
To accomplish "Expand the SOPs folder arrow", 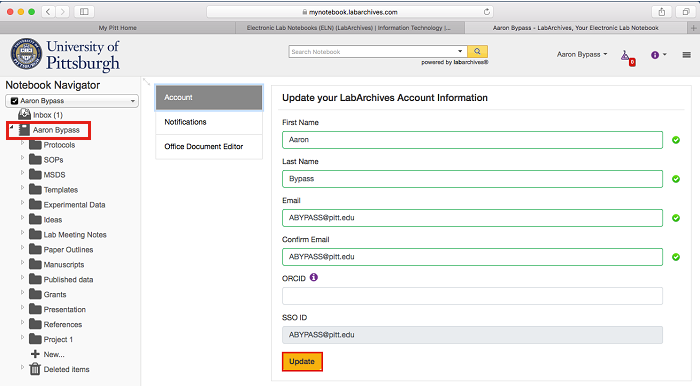I will [22, 158].
